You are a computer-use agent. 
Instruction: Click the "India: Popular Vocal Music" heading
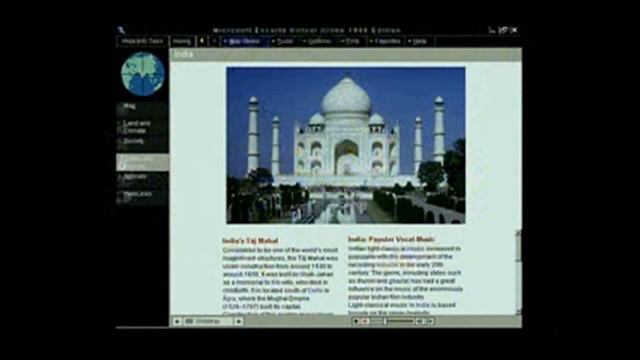391,239
